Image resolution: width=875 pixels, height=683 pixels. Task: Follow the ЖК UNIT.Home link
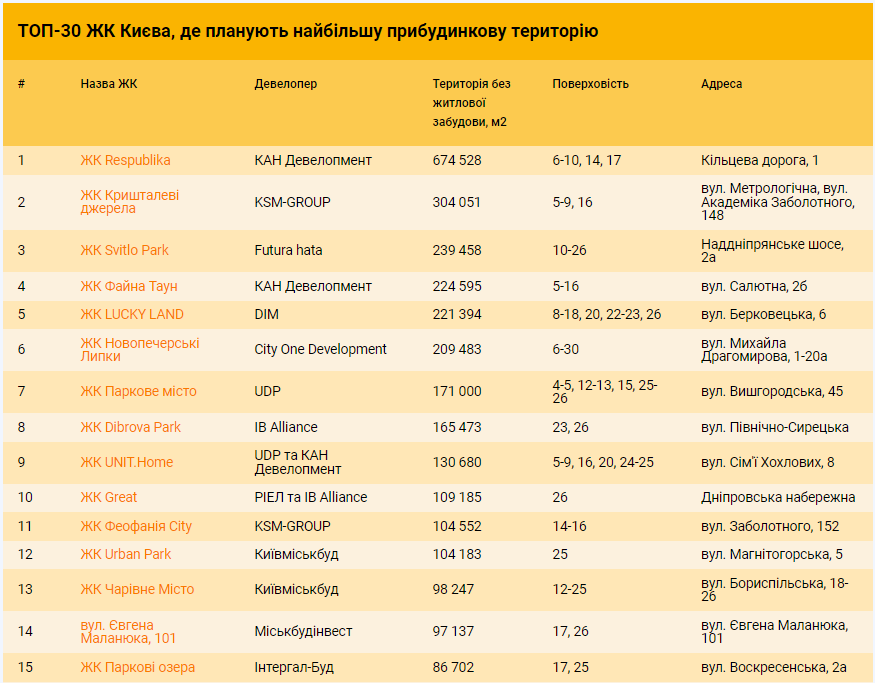(126, 462)
